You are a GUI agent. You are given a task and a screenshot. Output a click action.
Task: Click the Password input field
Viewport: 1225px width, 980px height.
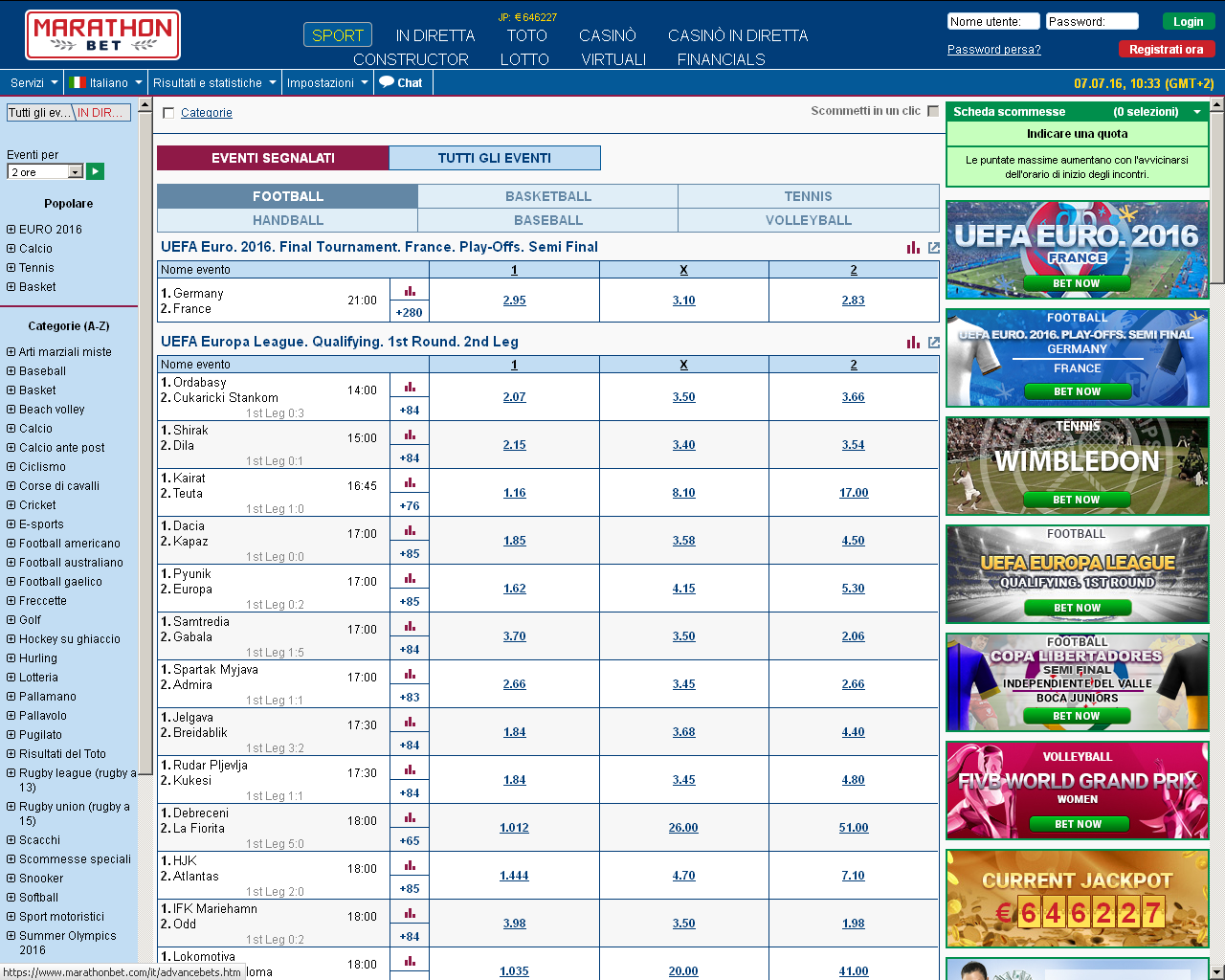tap(1092, 21)
